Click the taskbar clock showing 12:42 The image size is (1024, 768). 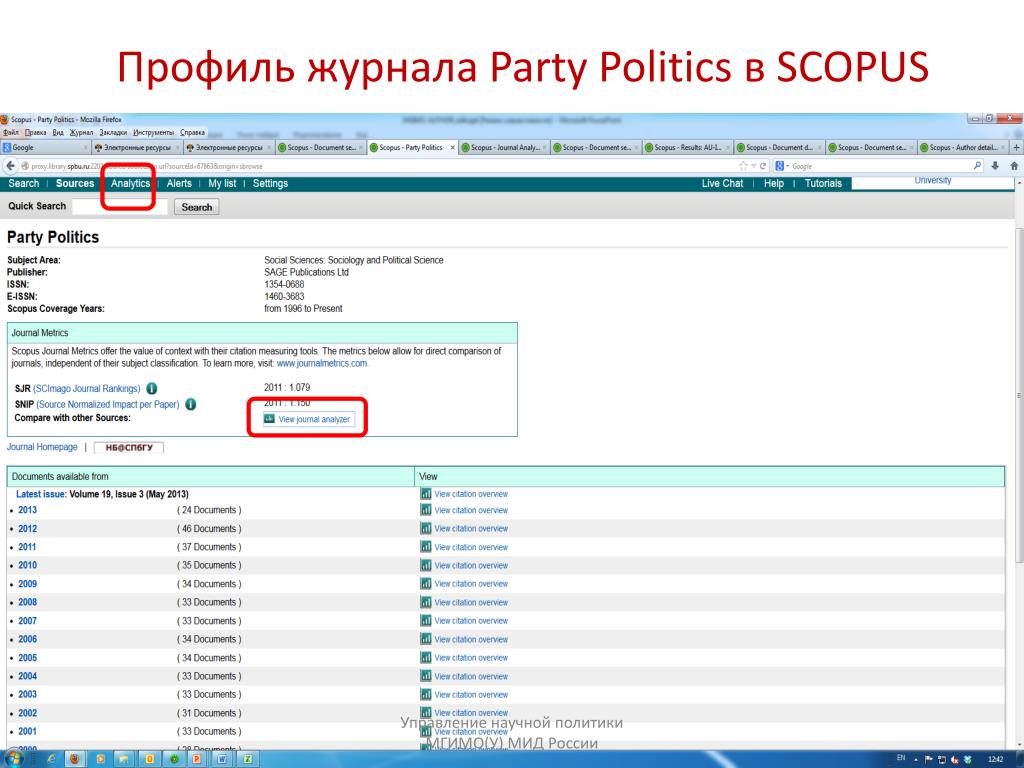point(995,759)
